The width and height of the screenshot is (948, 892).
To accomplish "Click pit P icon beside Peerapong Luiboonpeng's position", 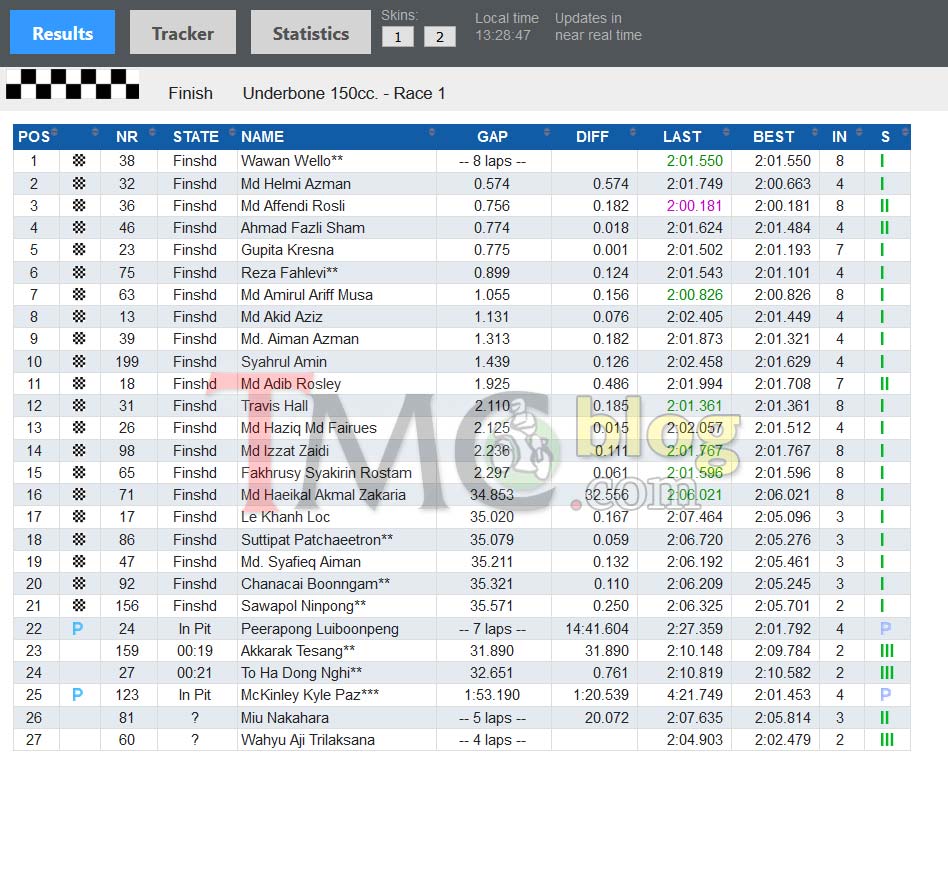I will 77,628.
